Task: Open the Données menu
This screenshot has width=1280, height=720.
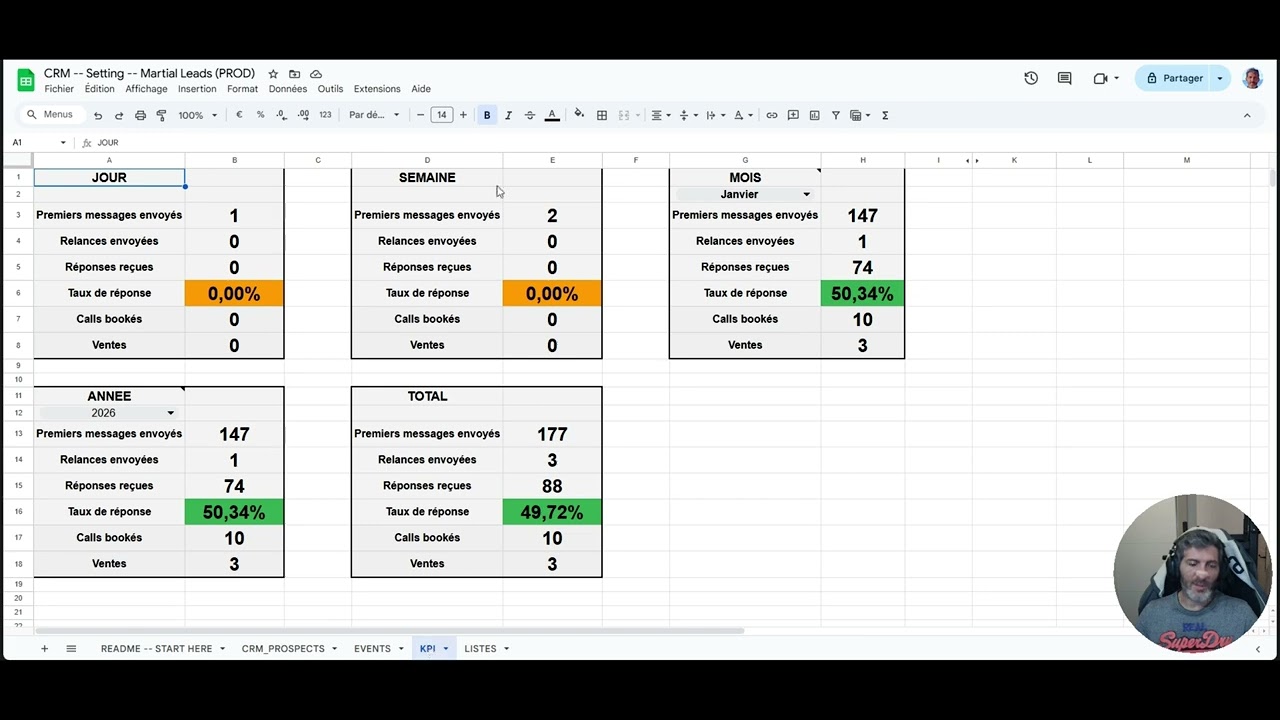Action: pyautogui.click(x=288, y=89)
